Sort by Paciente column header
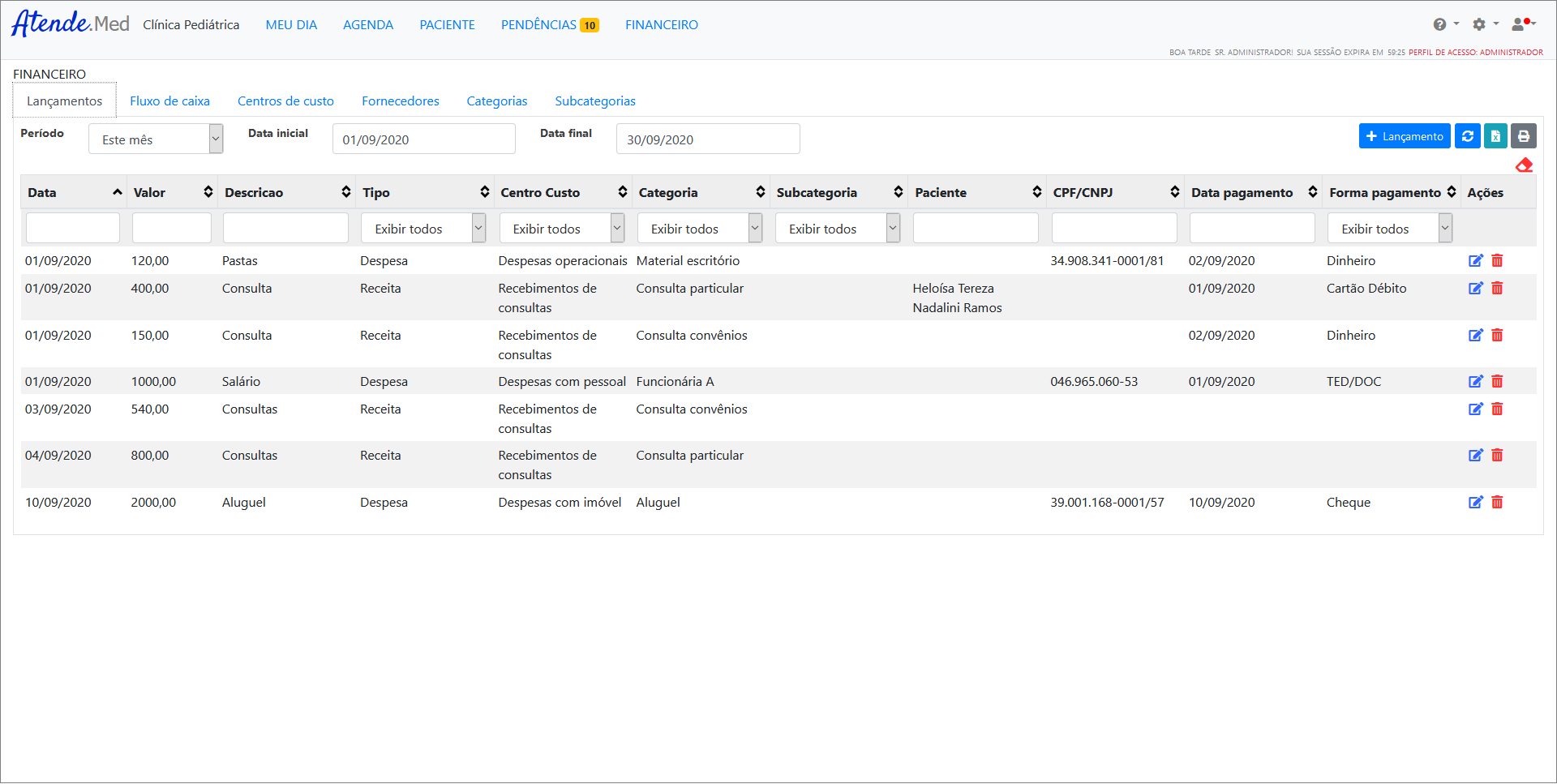1557x784 pixels. pyautogui.click(x=978, y=192)
